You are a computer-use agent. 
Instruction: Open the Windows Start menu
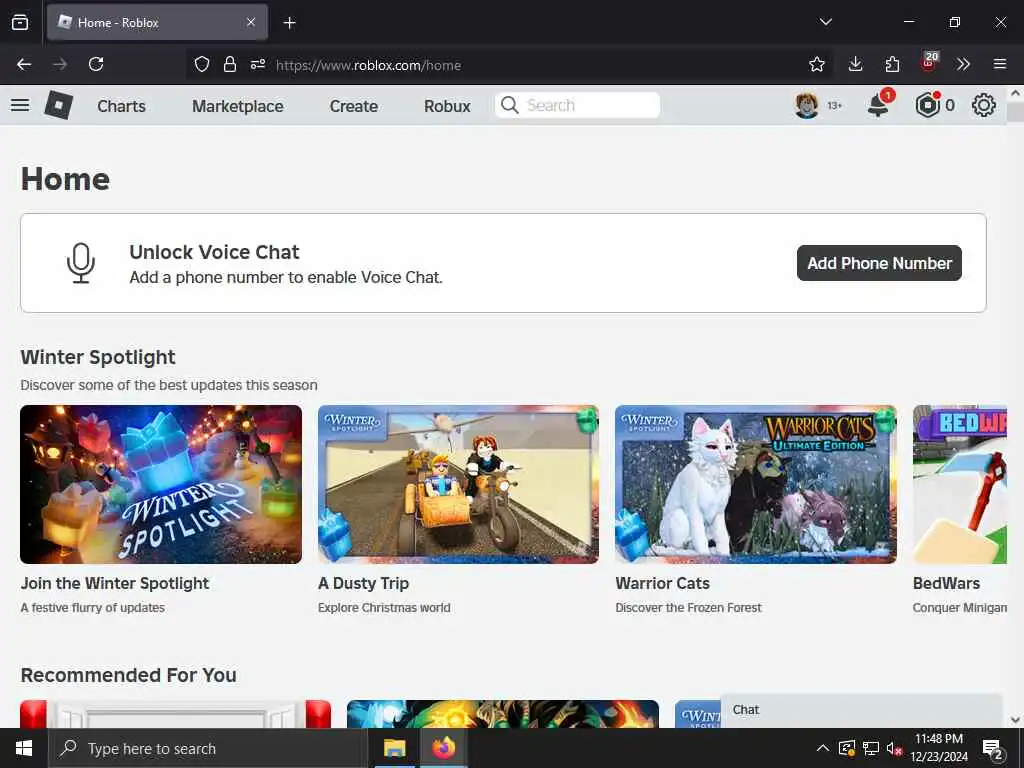tap(24, 748)
